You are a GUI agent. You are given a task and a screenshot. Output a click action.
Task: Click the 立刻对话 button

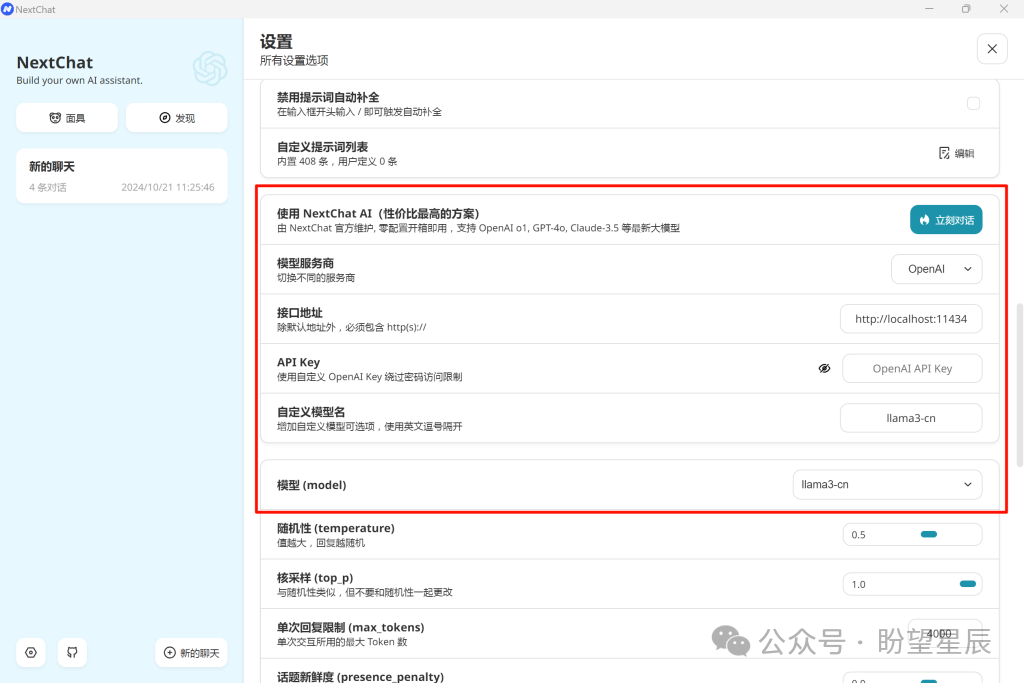point(946,220)
